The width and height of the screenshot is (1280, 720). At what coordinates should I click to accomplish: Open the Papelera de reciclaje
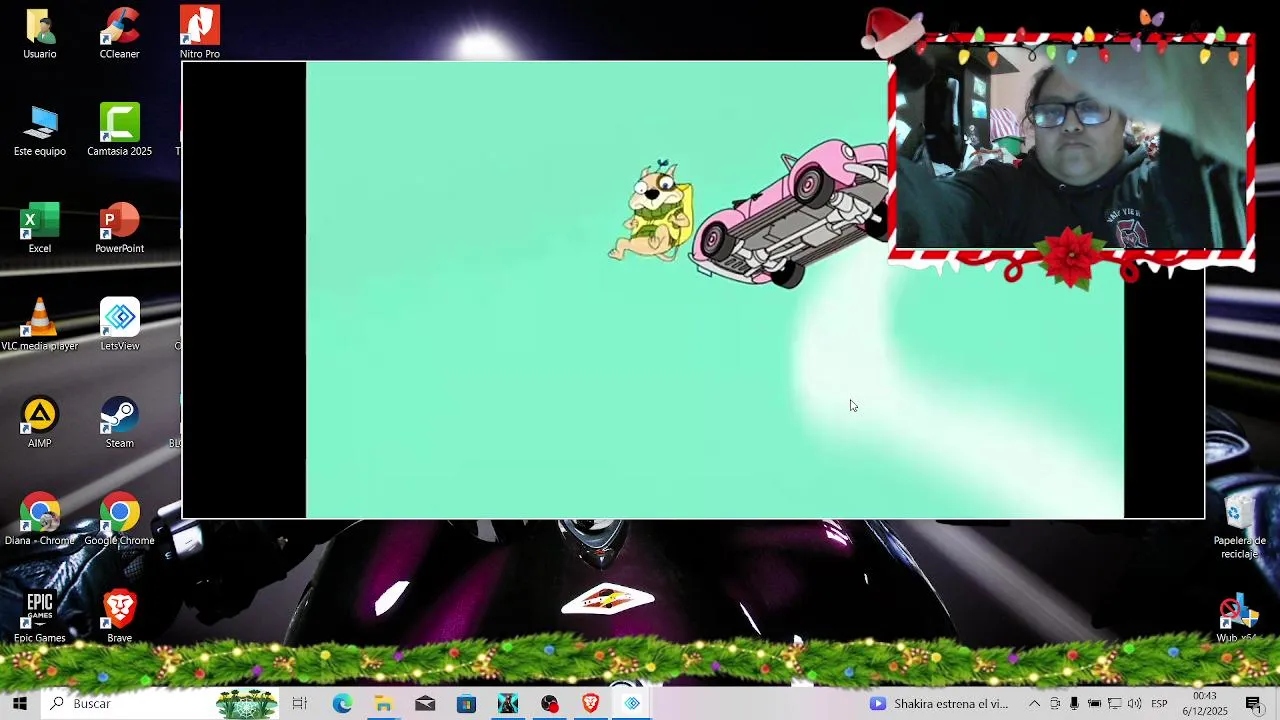coord(1239,527)
